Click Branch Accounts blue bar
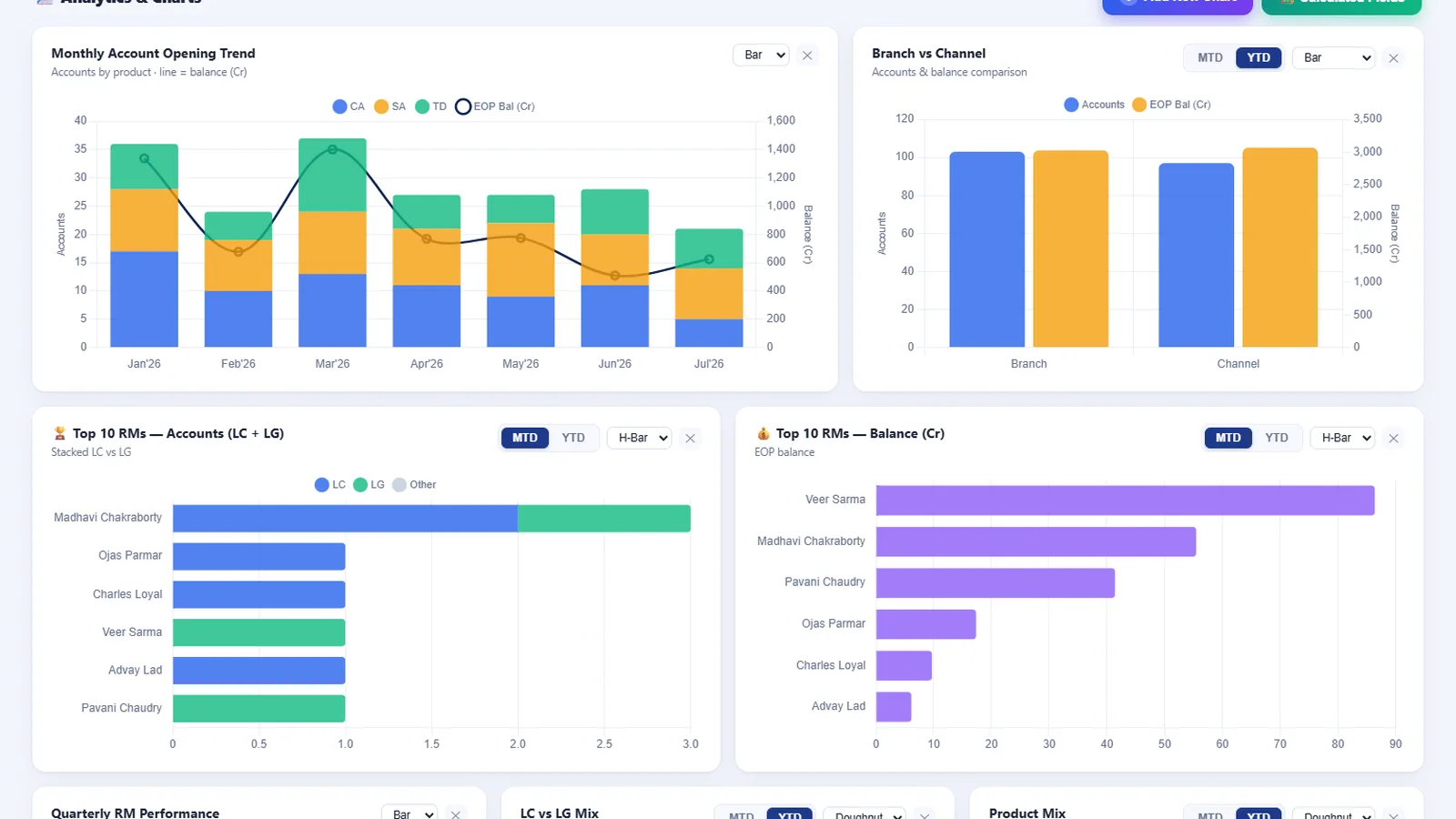 986,249
